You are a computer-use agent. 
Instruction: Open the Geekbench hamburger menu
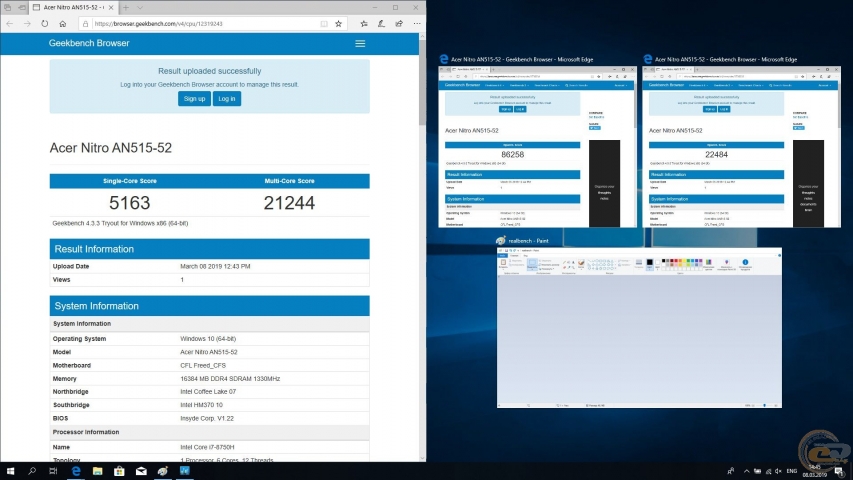360,44
